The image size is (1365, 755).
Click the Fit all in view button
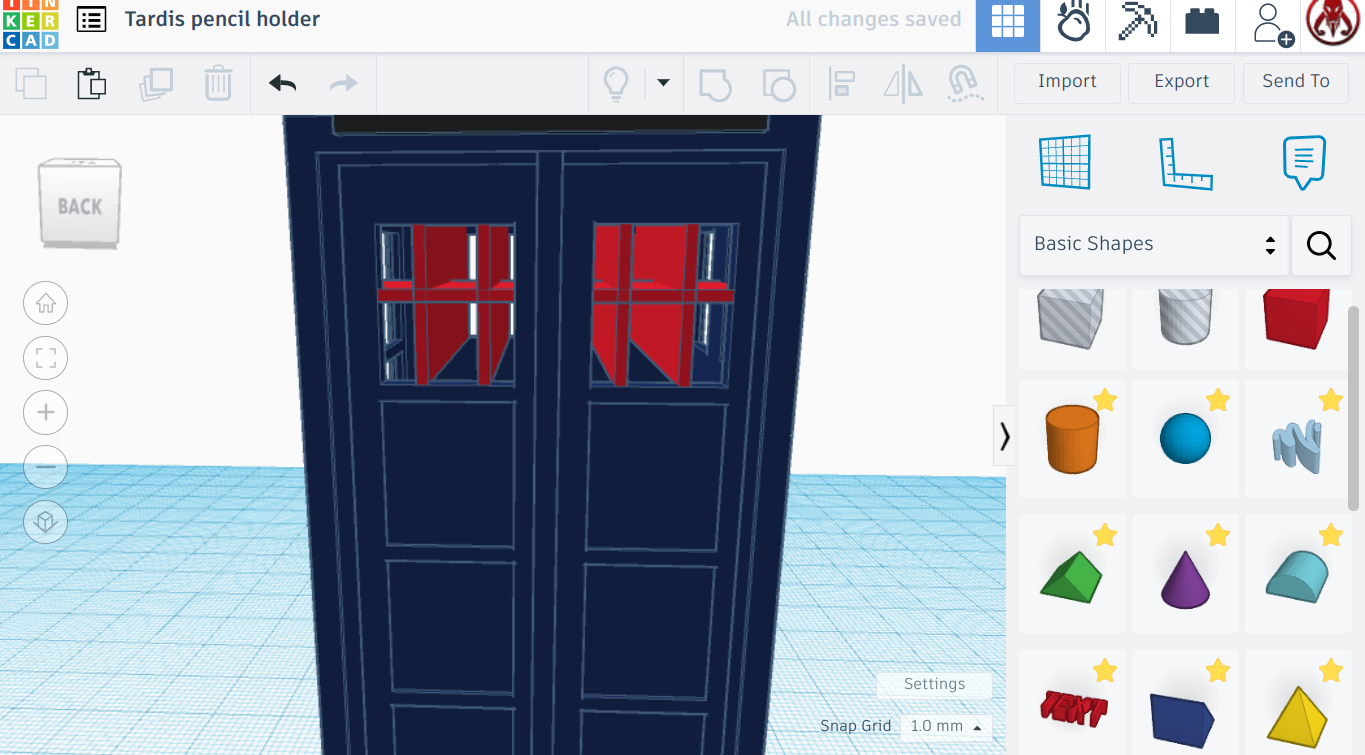(45, 358)
